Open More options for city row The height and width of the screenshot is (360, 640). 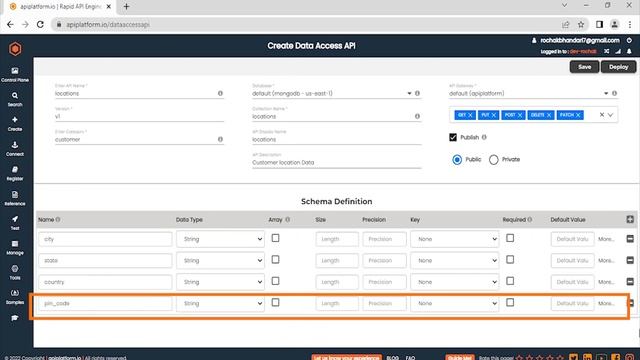[606, 239]
